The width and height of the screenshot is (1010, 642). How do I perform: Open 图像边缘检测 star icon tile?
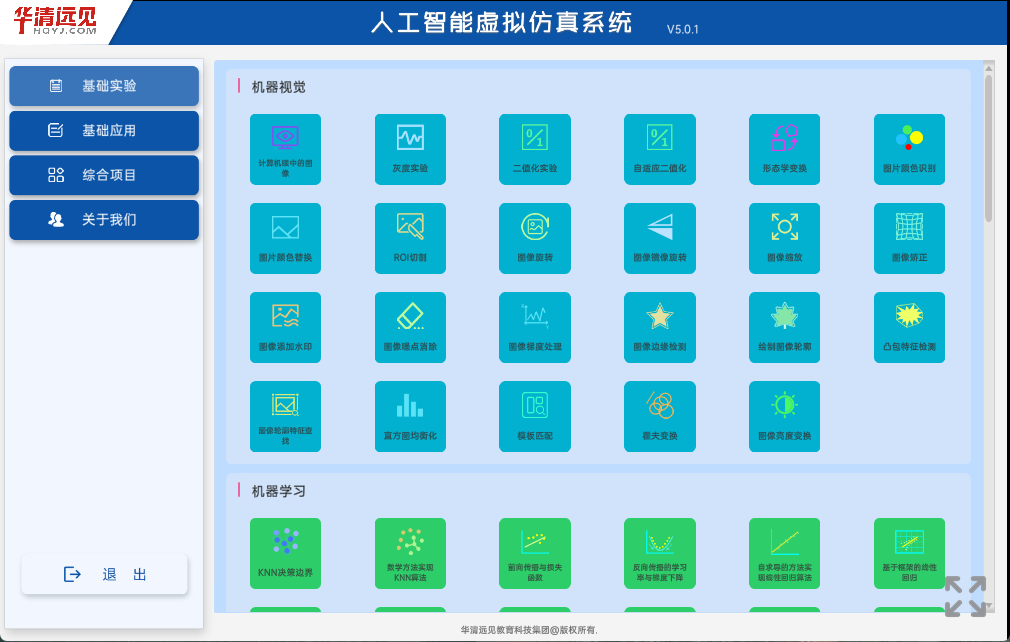point(659,327)
